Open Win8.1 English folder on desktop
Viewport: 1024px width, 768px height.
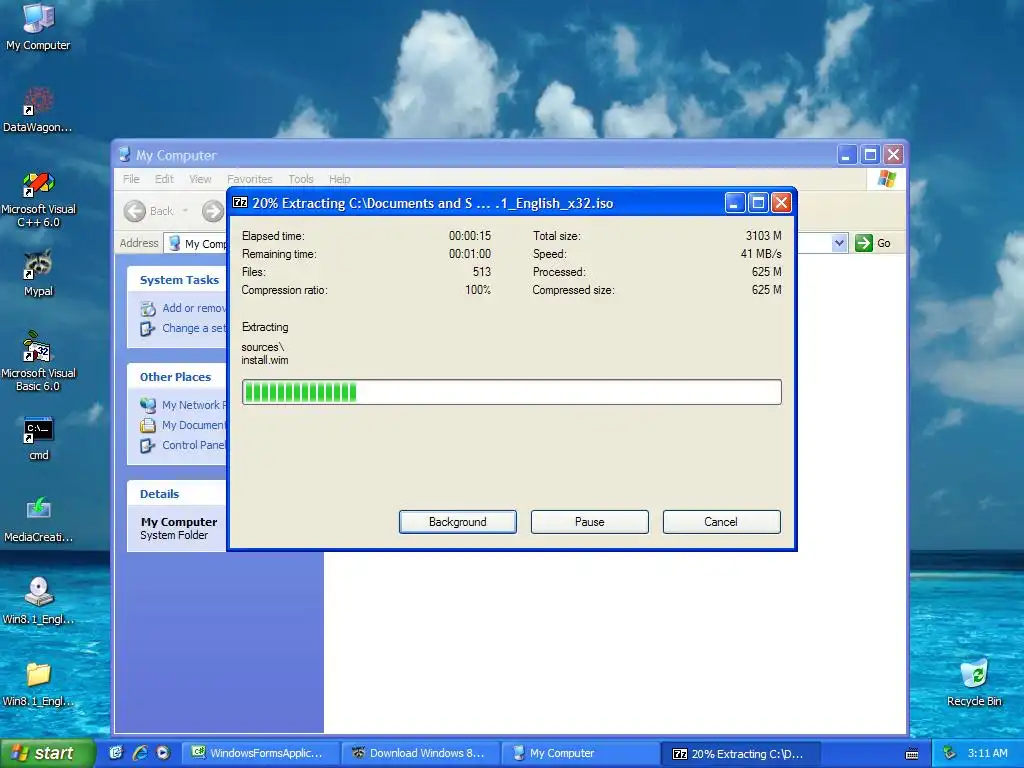38,684
